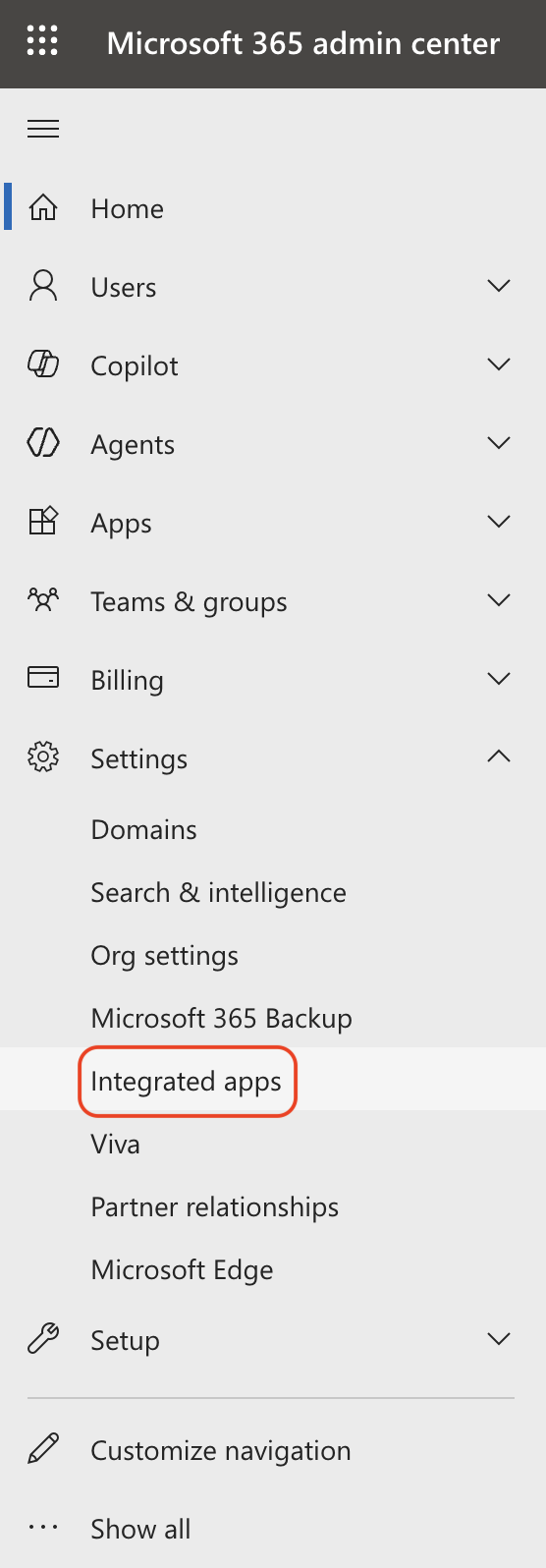
Task: Open the Apps menu label
Action: click(x=121, y=525)
